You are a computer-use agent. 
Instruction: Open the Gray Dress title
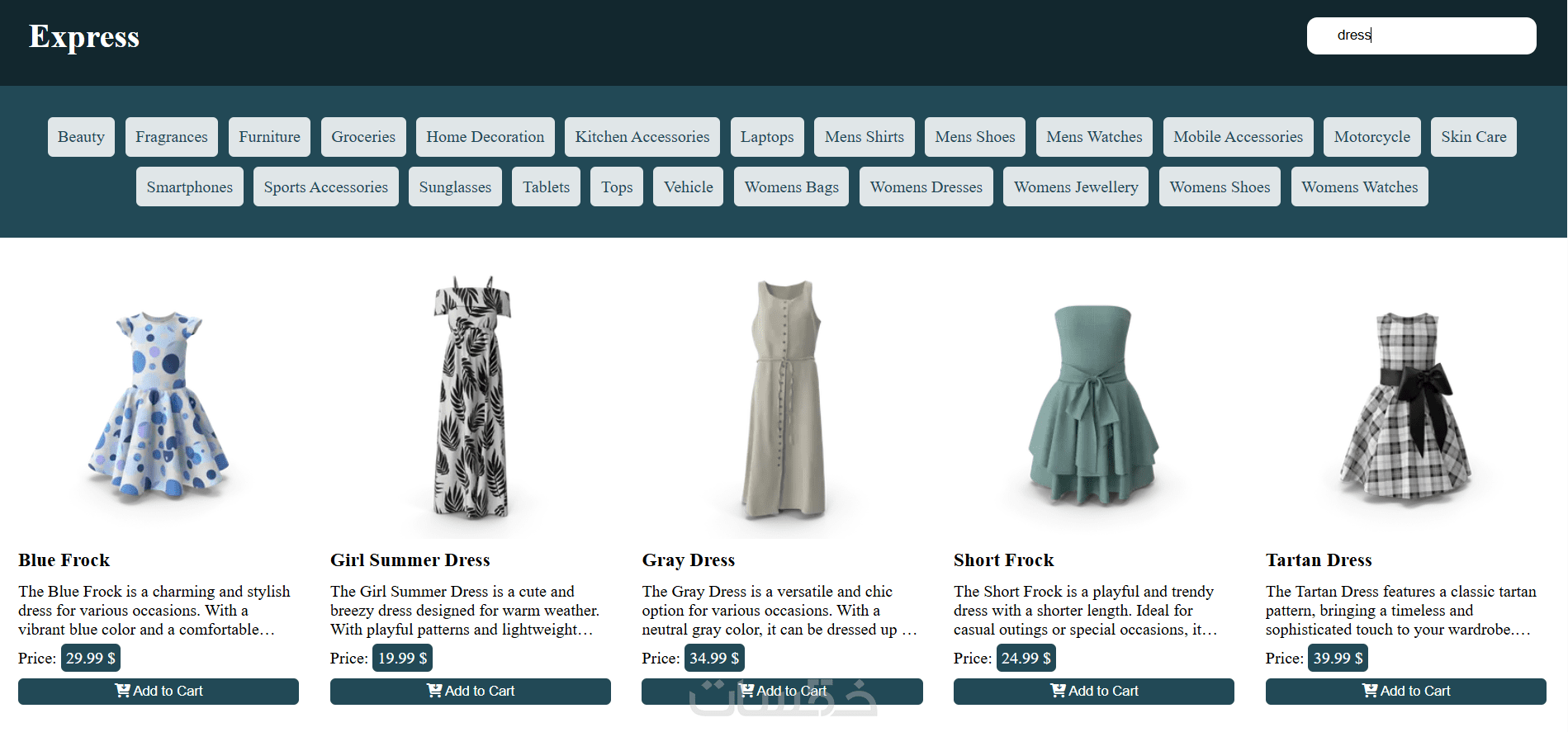click(x=689, y=560)
